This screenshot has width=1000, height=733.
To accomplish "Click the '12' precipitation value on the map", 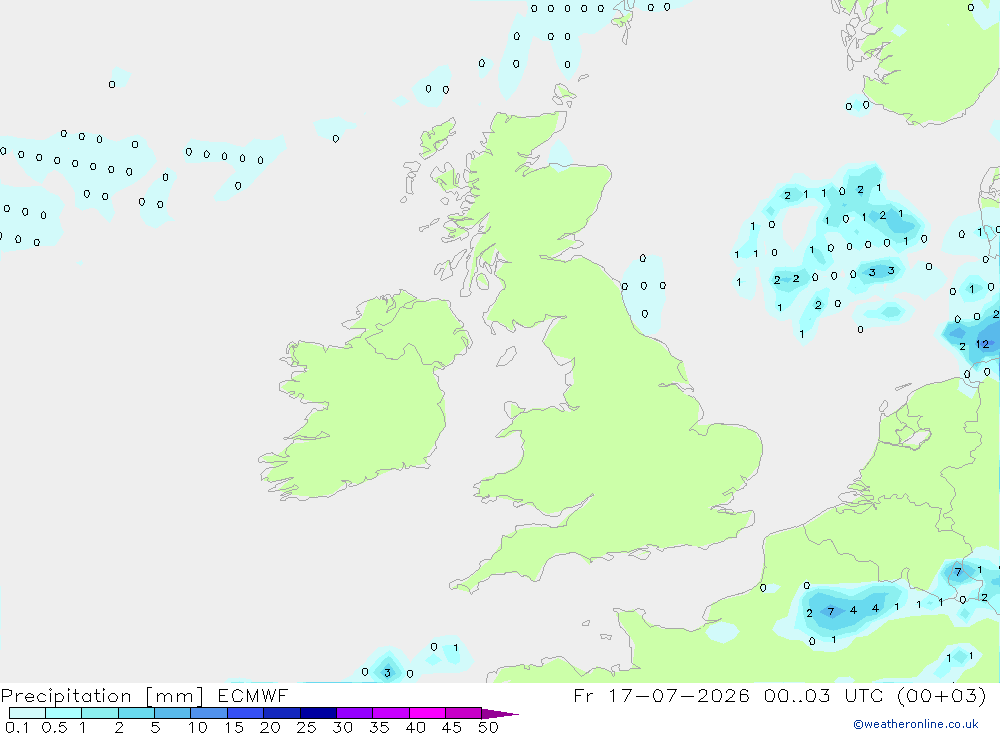I will pos(982,344).
